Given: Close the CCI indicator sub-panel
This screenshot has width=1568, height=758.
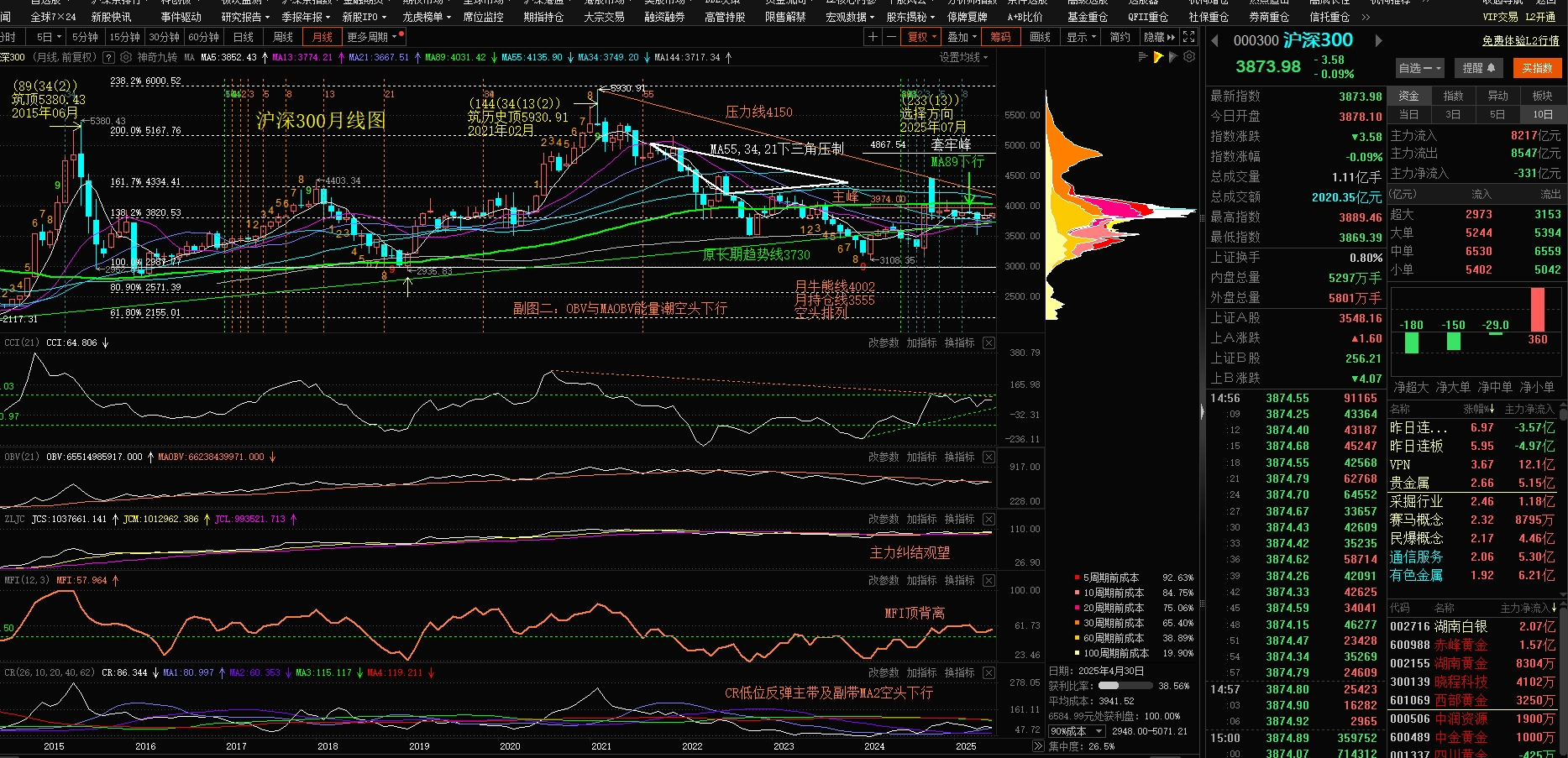Looking at the screenshot, I should click(x=989, y=342).
